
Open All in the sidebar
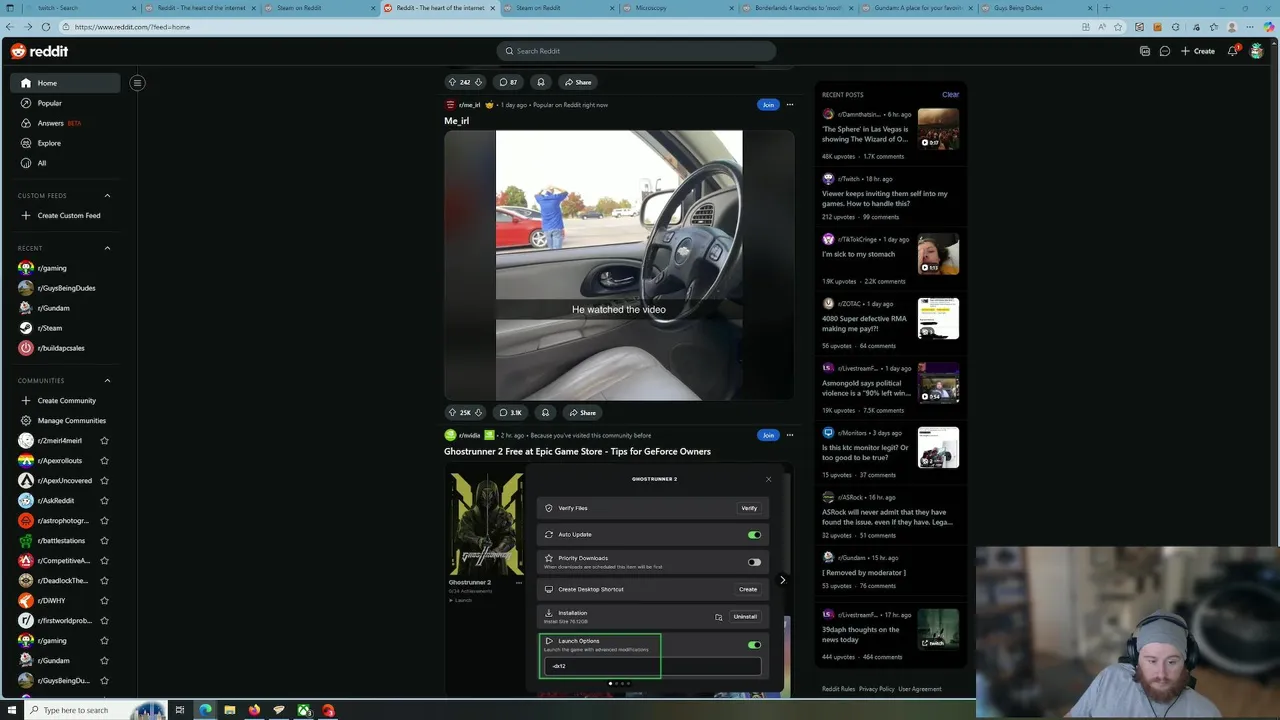click(x=65, y=163)
